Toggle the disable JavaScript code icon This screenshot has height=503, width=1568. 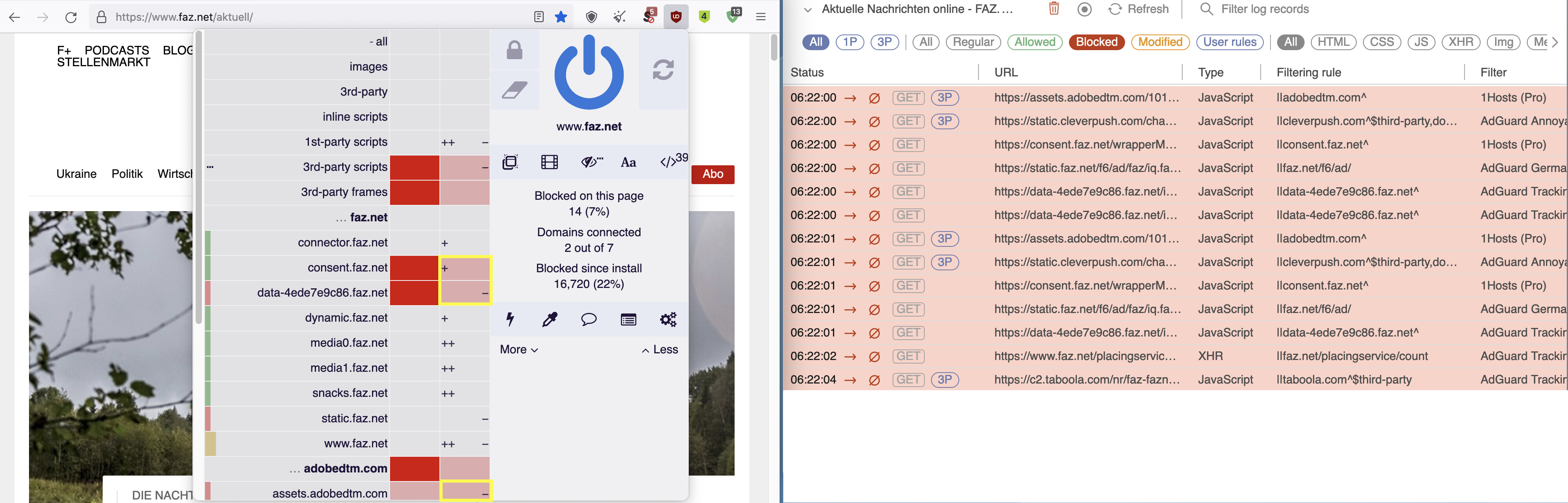click(x=668, y=162)
